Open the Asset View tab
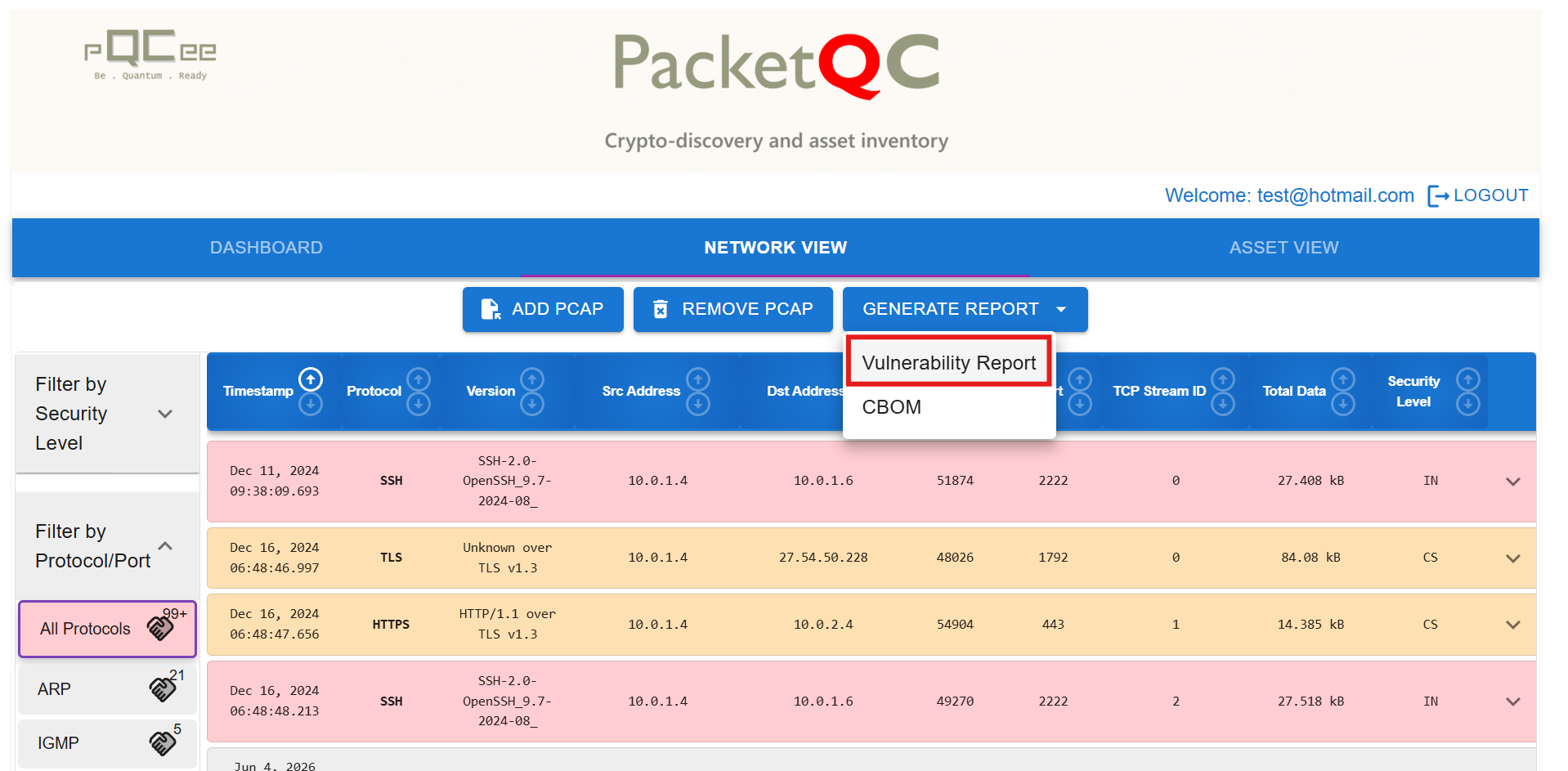 [x=1284, y=248]
